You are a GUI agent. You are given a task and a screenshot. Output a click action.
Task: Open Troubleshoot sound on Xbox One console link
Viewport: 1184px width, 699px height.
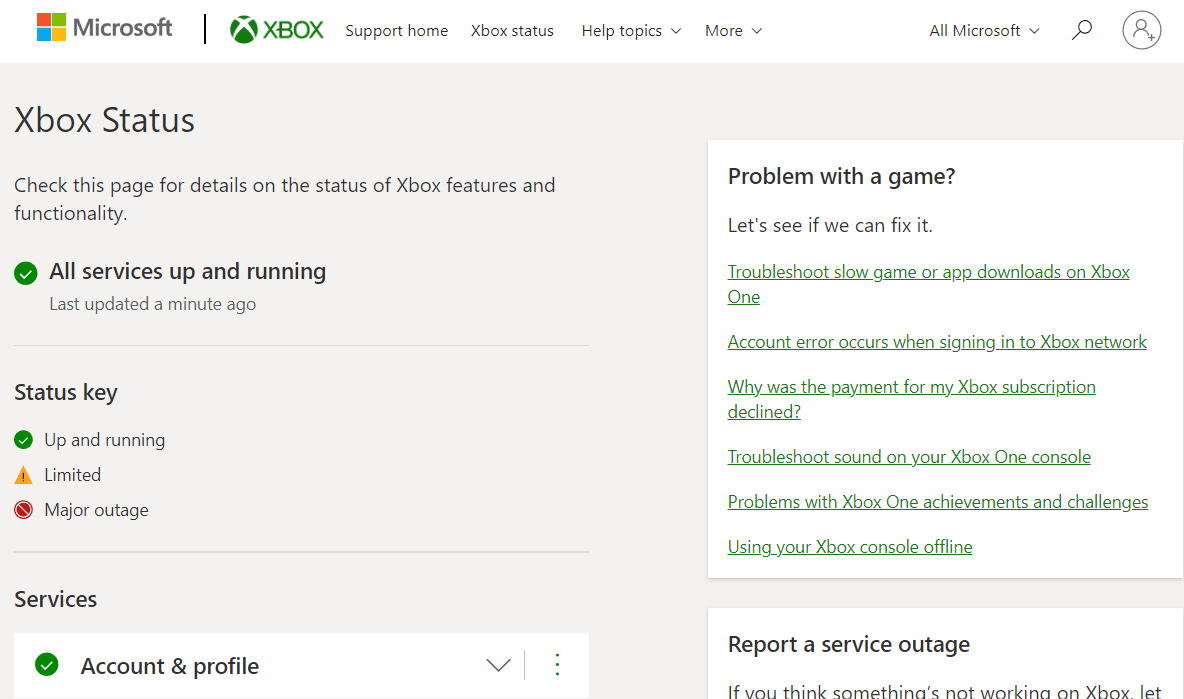coord(909,457)
